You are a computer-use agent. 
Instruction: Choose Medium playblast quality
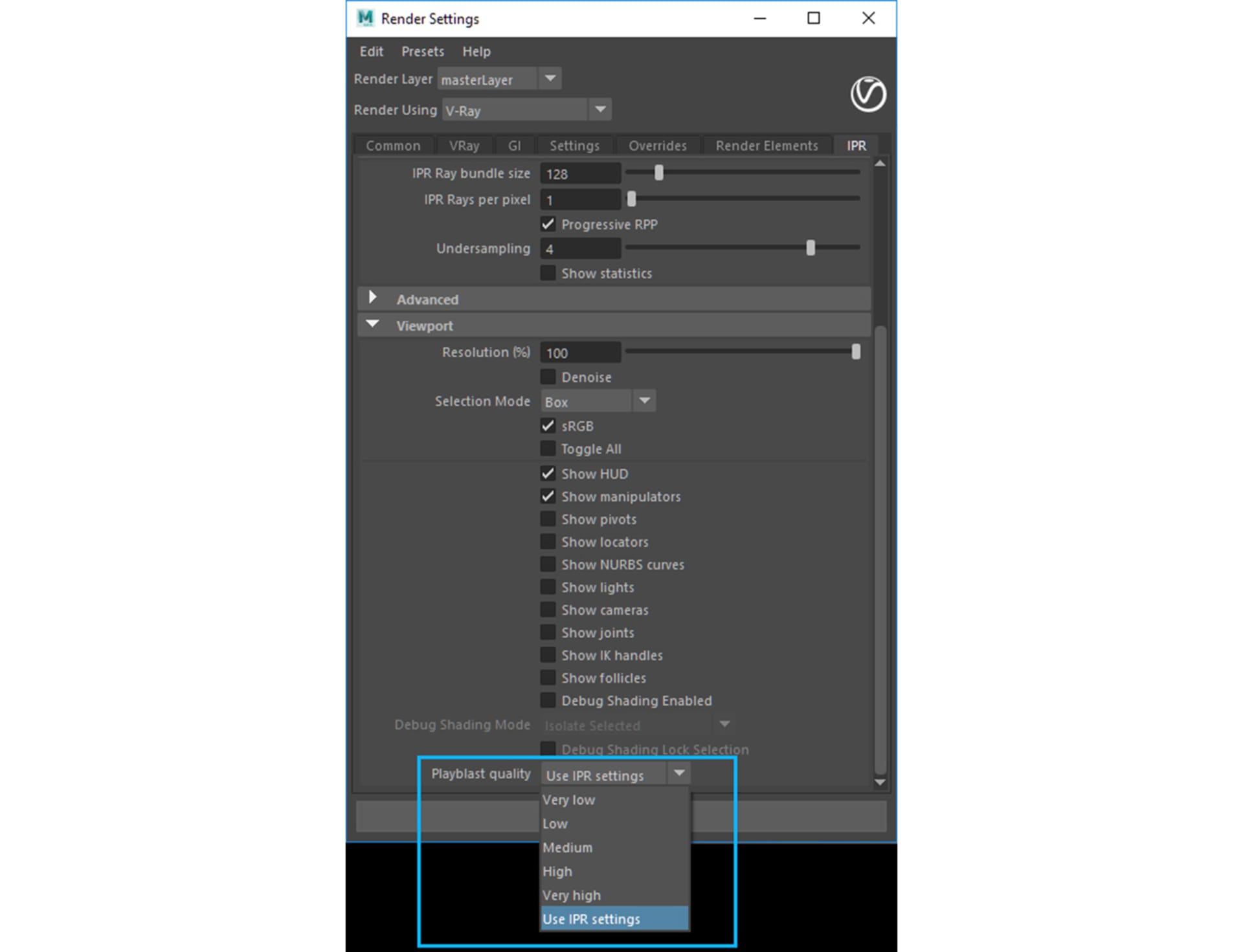(x=614, y=848)
